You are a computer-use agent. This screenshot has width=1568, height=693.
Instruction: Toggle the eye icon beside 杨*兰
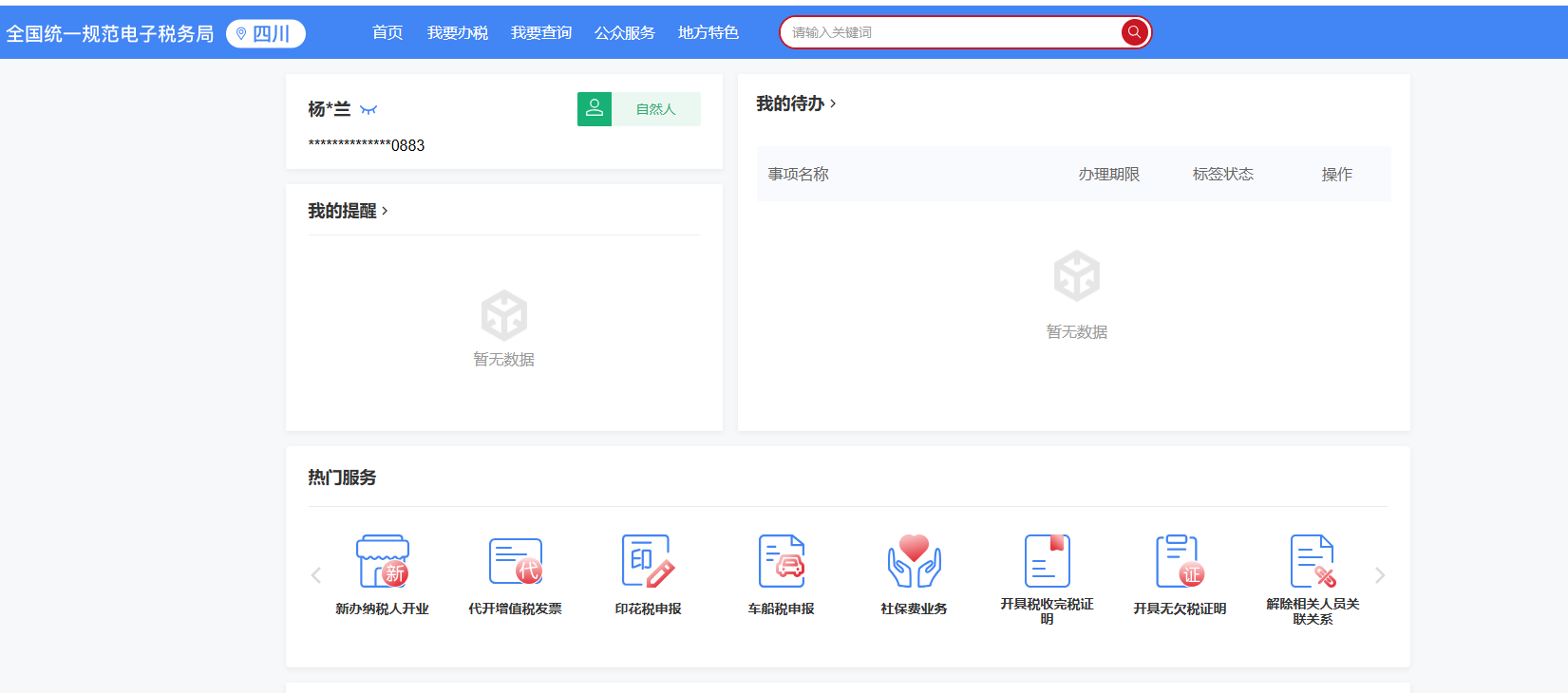(x=368, y=110)
